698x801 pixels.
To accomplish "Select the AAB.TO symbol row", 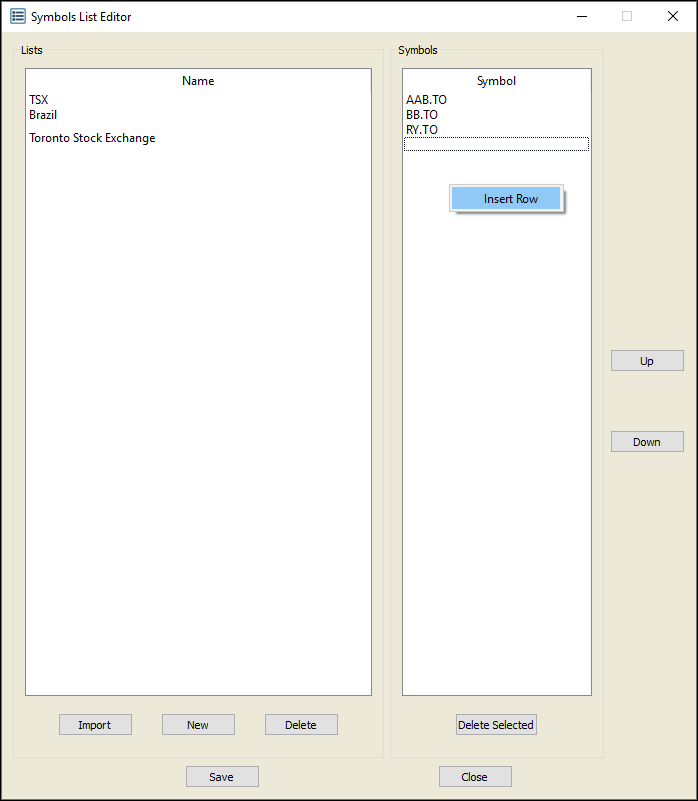I will 427,100.
